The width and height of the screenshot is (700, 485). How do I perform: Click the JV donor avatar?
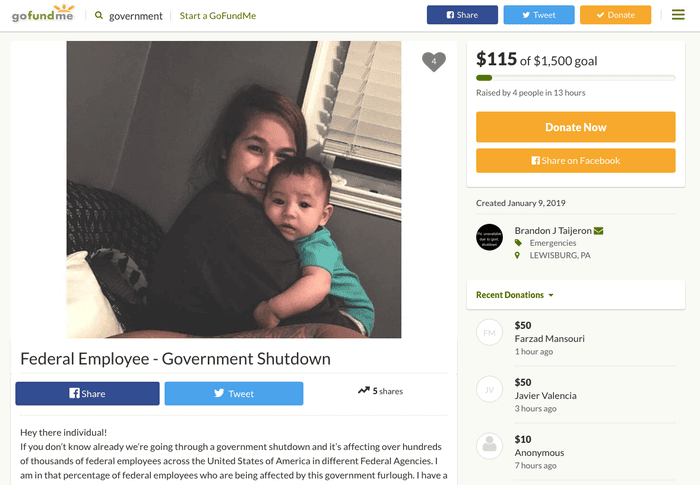(x=489, y=389)
